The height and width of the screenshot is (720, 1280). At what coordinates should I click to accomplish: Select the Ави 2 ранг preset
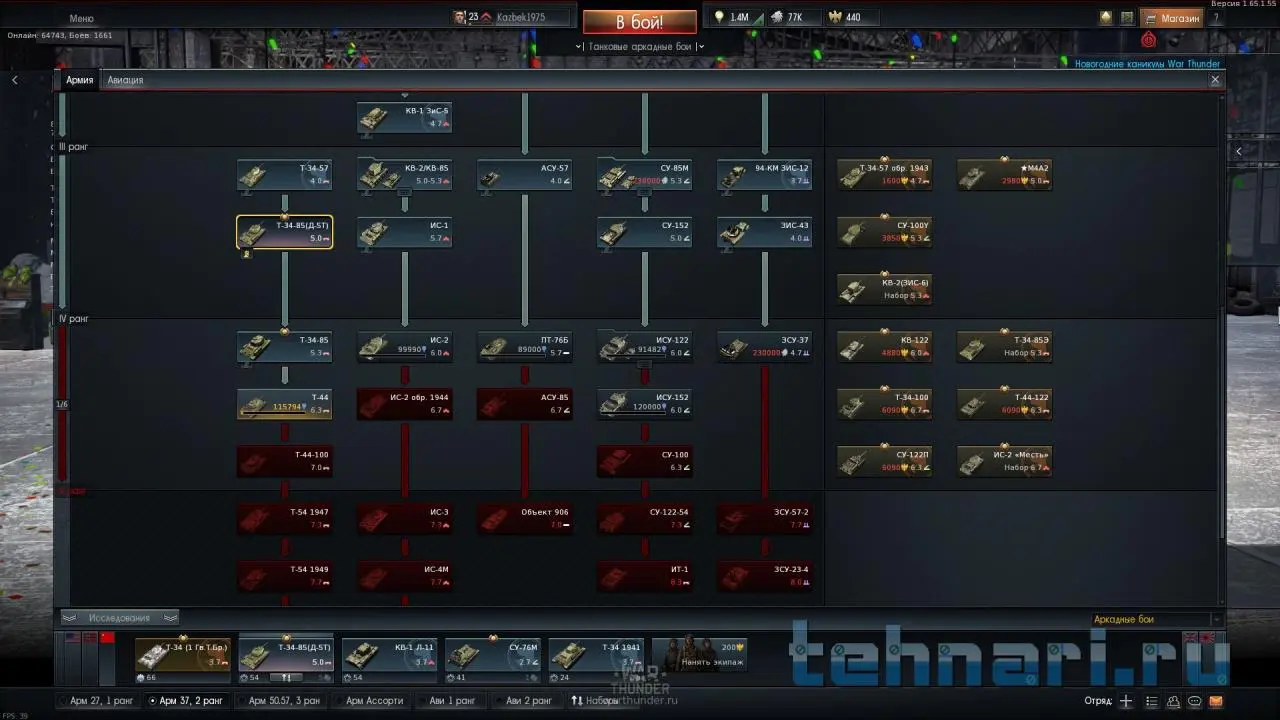tap(528, 701)
